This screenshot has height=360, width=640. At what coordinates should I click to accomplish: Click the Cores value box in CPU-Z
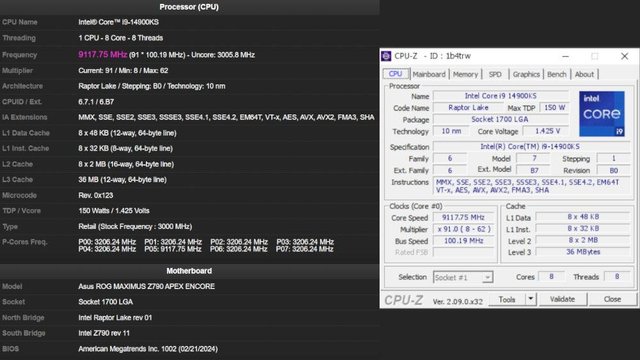coord(551,277)
